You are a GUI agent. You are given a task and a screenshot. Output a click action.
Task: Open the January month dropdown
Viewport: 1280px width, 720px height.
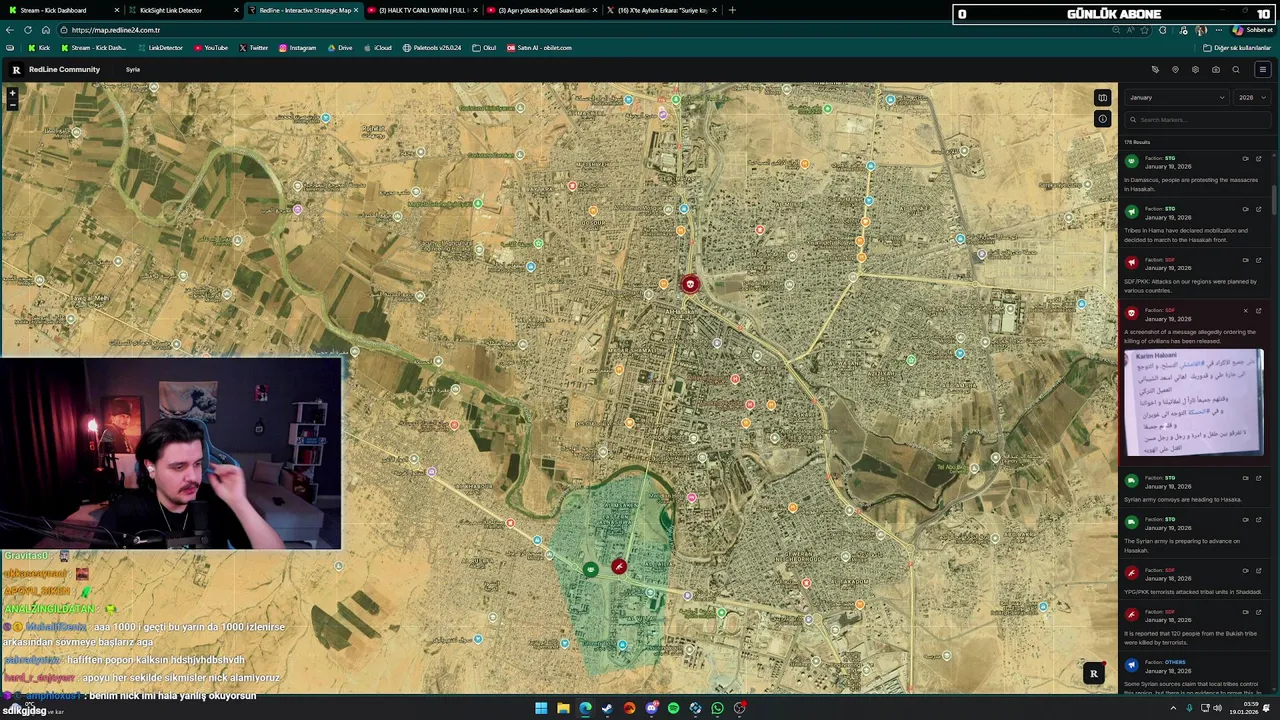pyautogui.click(x=1177, y=98)
